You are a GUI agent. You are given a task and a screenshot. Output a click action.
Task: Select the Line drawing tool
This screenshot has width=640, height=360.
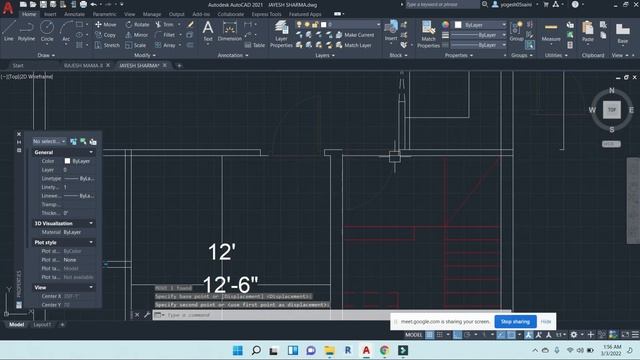tap(9, 31)
